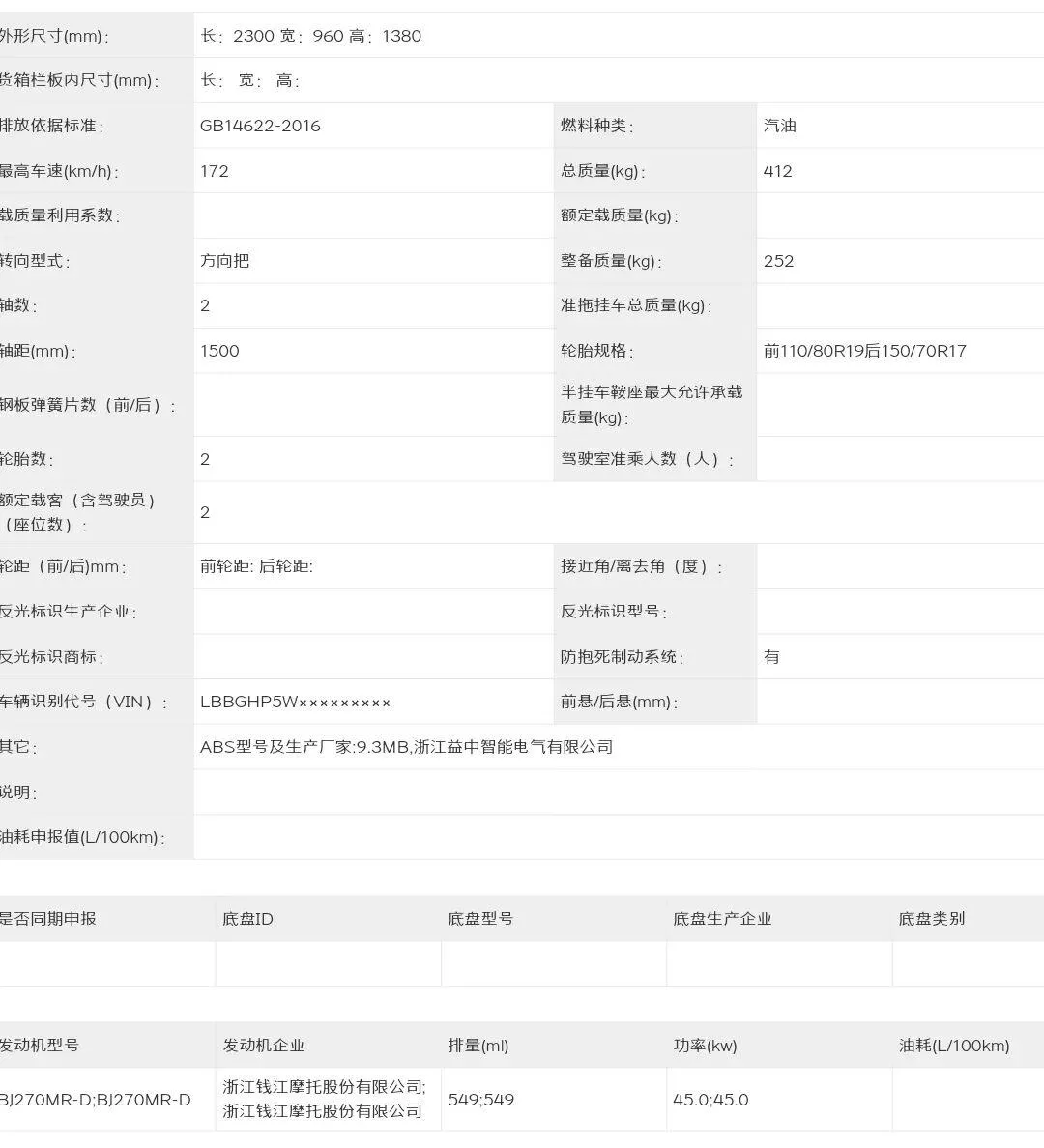Click the 是否同期申报 column header
The width and height of the screenshot is (1044, 1148).
click(47, 919)
